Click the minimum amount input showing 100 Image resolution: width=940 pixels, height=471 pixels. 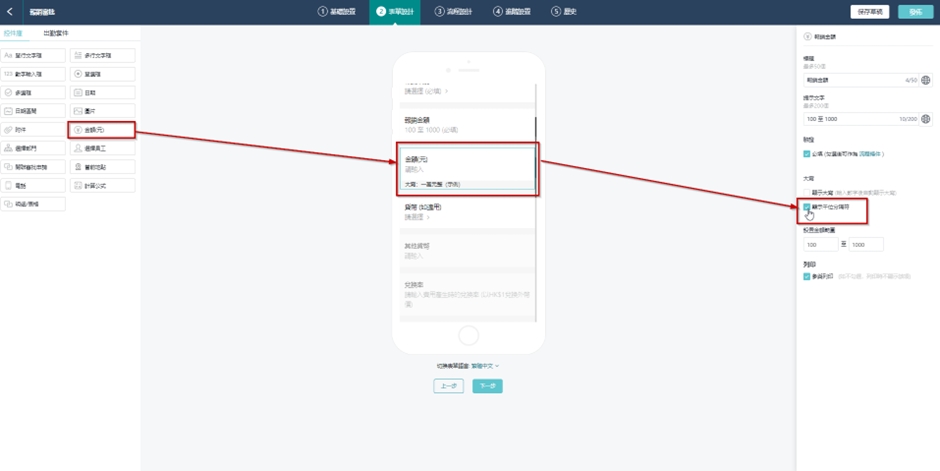[x=821, y=244]
